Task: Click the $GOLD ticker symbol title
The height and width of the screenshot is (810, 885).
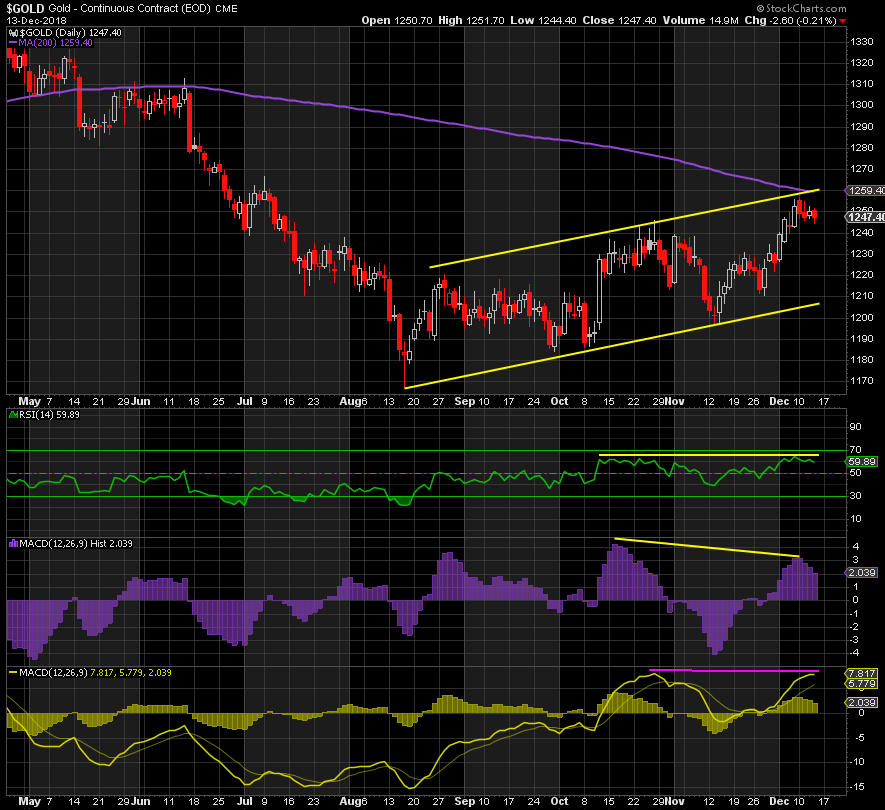Action: coord(28,9)
